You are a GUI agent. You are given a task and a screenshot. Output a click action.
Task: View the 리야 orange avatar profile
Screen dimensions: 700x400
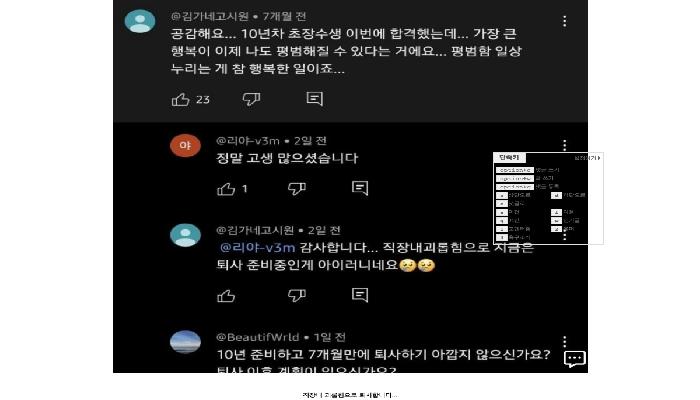pyautogui.click(x=185, y=146)
